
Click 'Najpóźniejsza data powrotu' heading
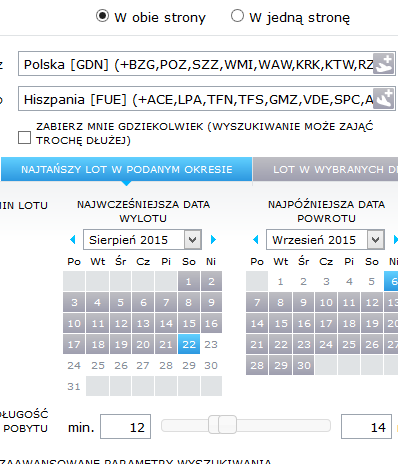[326, 211]
